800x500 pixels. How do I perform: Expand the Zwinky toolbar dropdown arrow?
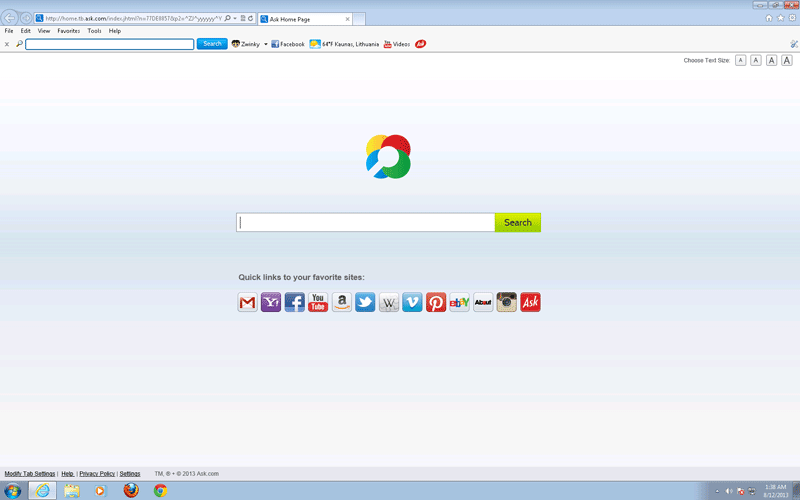[266, 44]
